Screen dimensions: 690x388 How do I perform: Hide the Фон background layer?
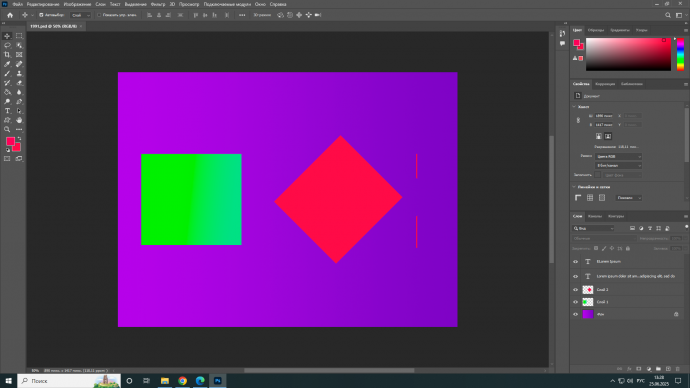click(x=575, y=315)
